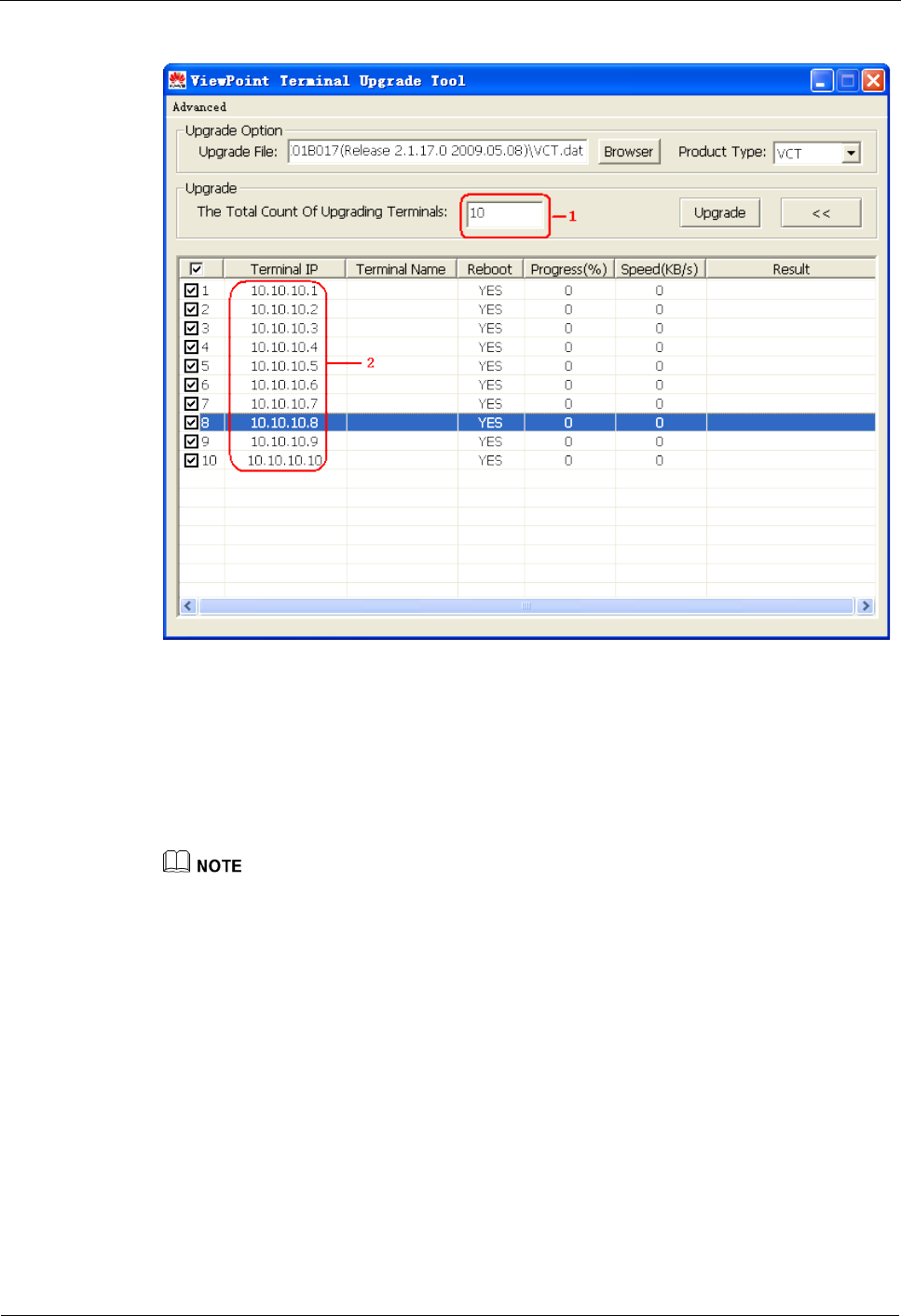This screenshot has width=901, height=1316.
Task: Click the Reboot column header
Action: click(x=490, y=269)
